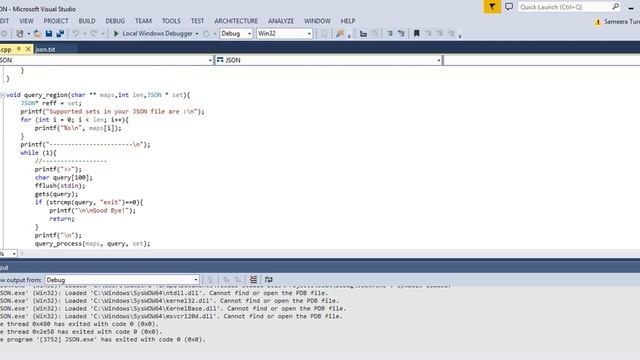640x360 pixels.
Task: Click the Go to Previous Message icon
Action: [226, 280]
